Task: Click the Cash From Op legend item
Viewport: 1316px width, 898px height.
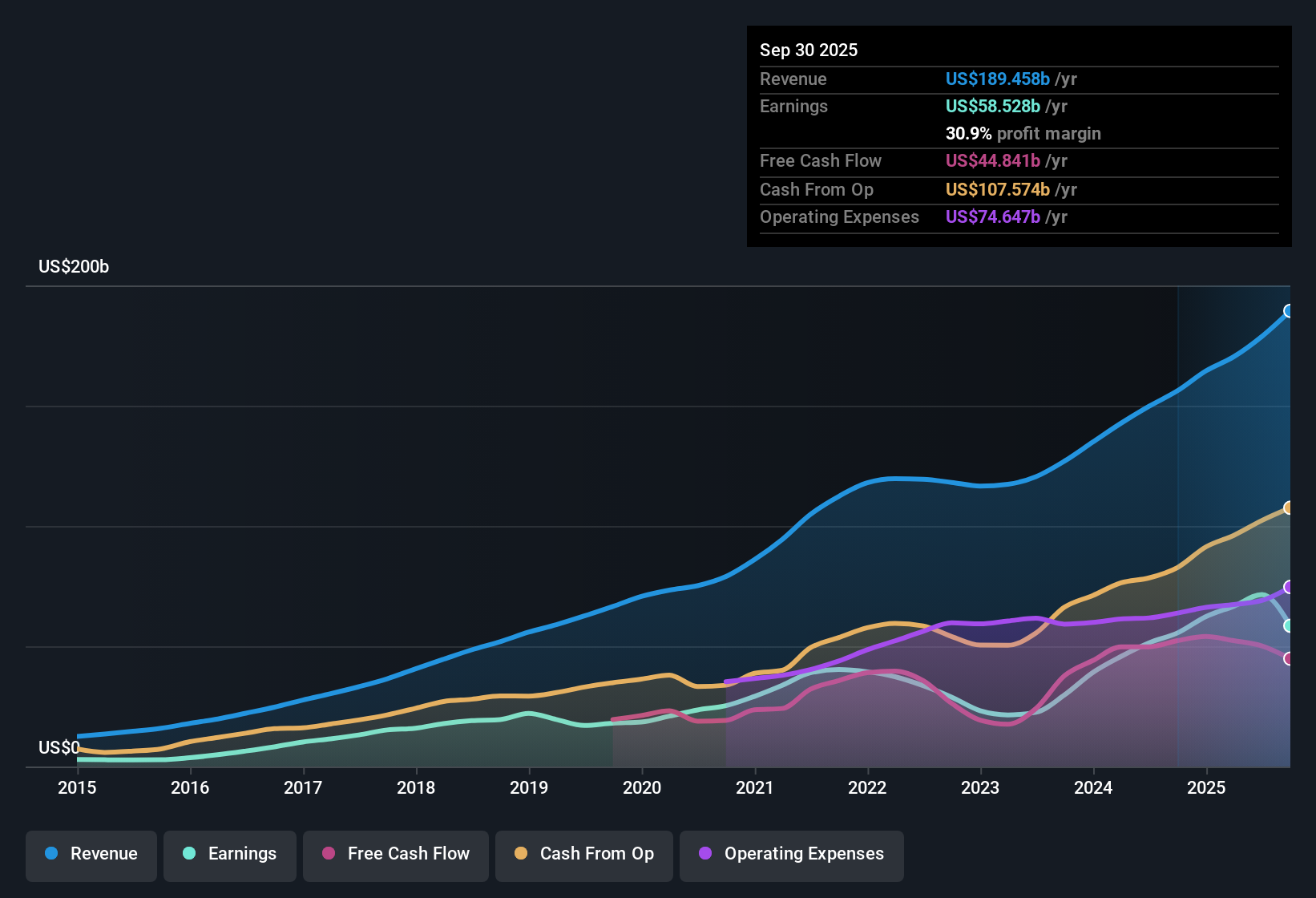Action: (x=583, y=854)
